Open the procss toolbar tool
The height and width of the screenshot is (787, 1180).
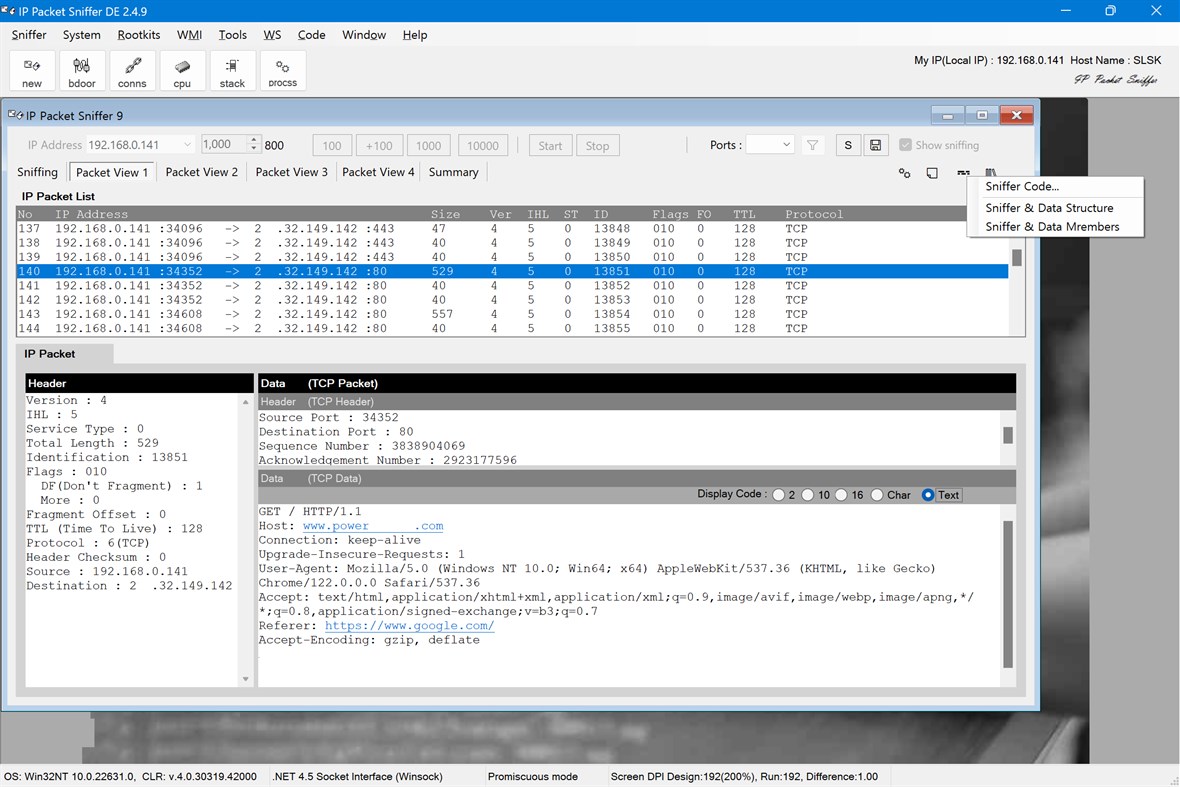[284, 70]
